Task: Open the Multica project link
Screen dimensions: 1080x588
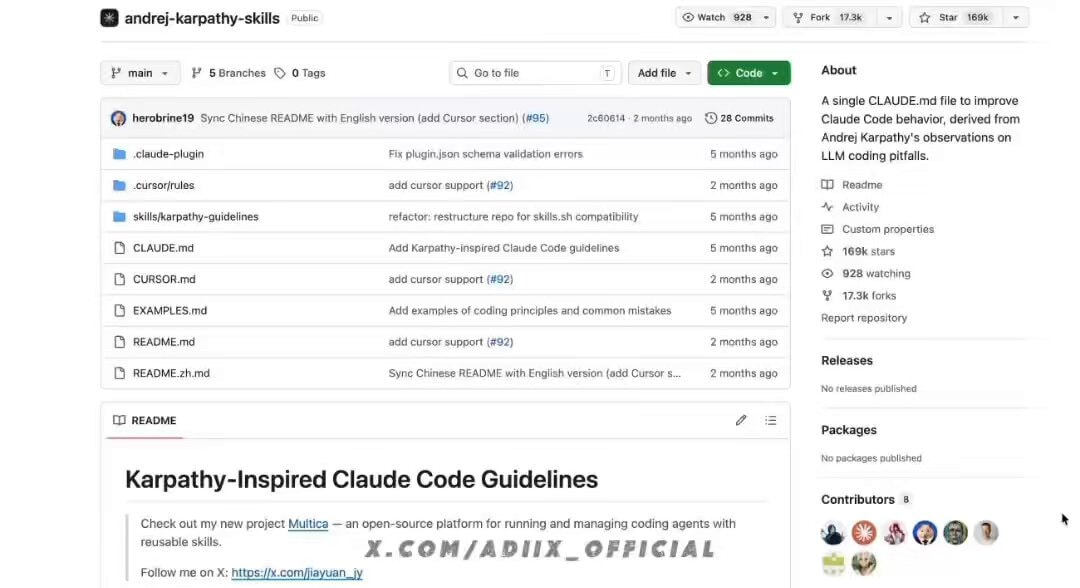Action: click(x=308, y=523)
